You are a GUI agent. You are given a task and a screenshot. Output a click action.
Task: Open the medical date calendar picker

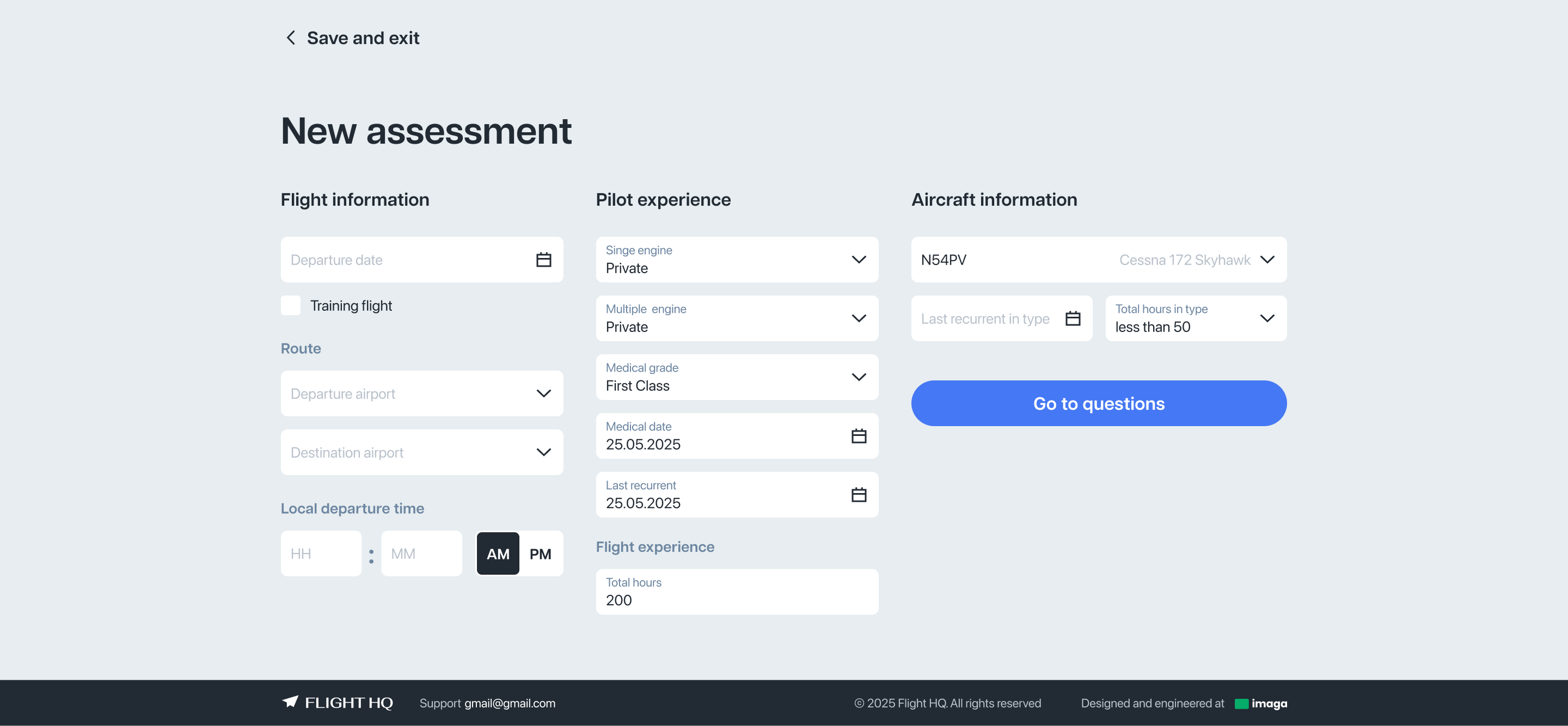tap(858, 436)
